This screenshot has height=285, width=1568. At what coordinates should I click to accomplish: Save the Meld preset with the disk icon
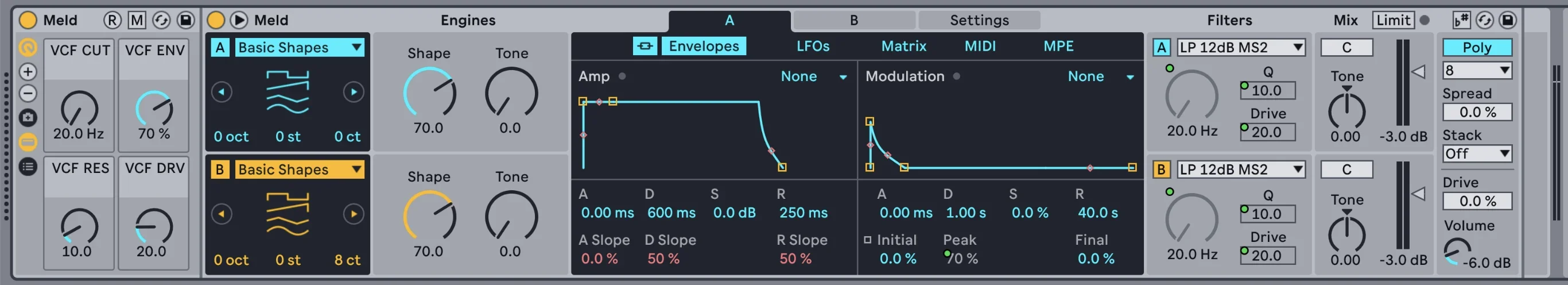(1507, 20)
